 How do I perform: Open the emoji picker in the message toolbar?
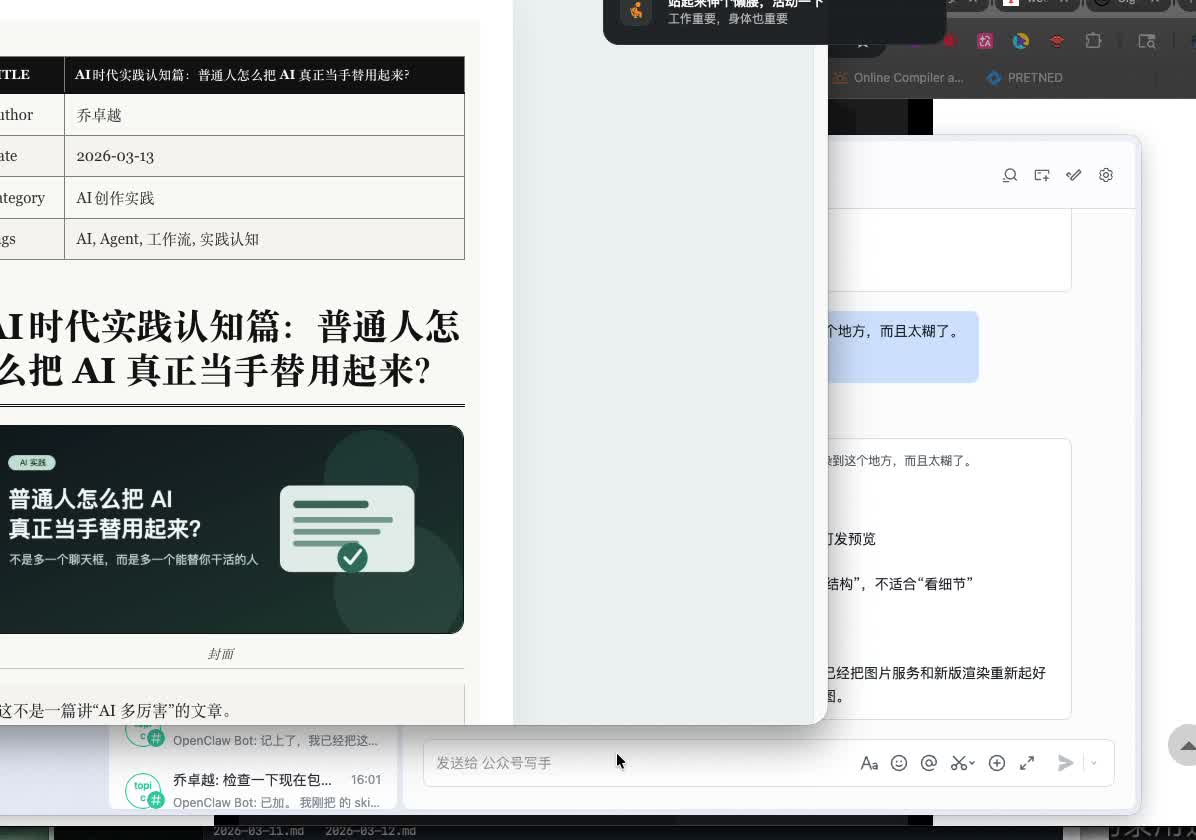tap(899, 763)
